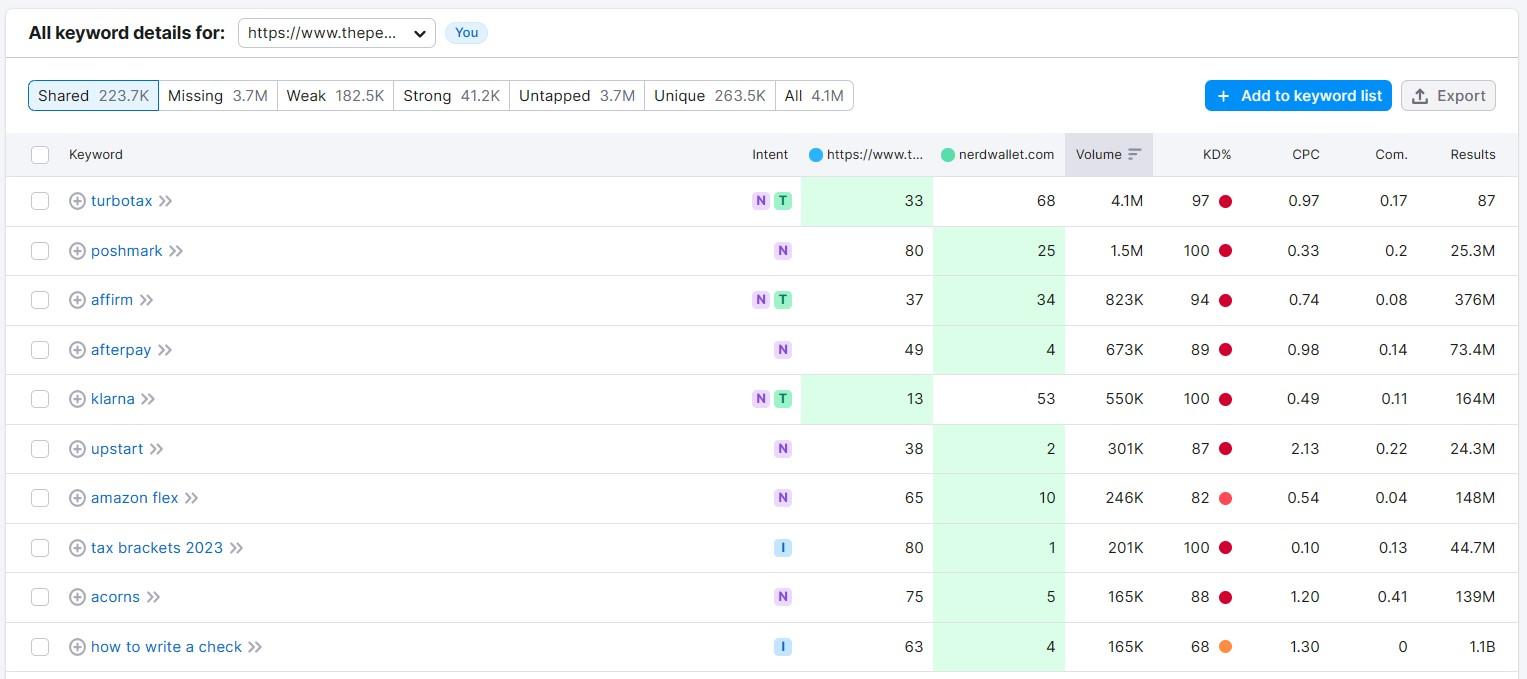The height and width of the screenshot is (679, 1527).
Task: Click the T intent badge in klarna row
Action: (783, 399)
